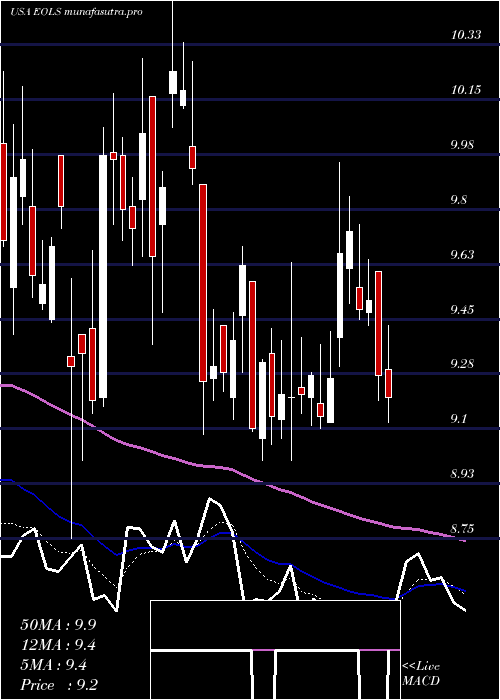Screen dimensions: 500x700
Task: Select the Price : 9.2 readout
Action: click(59, 685)
